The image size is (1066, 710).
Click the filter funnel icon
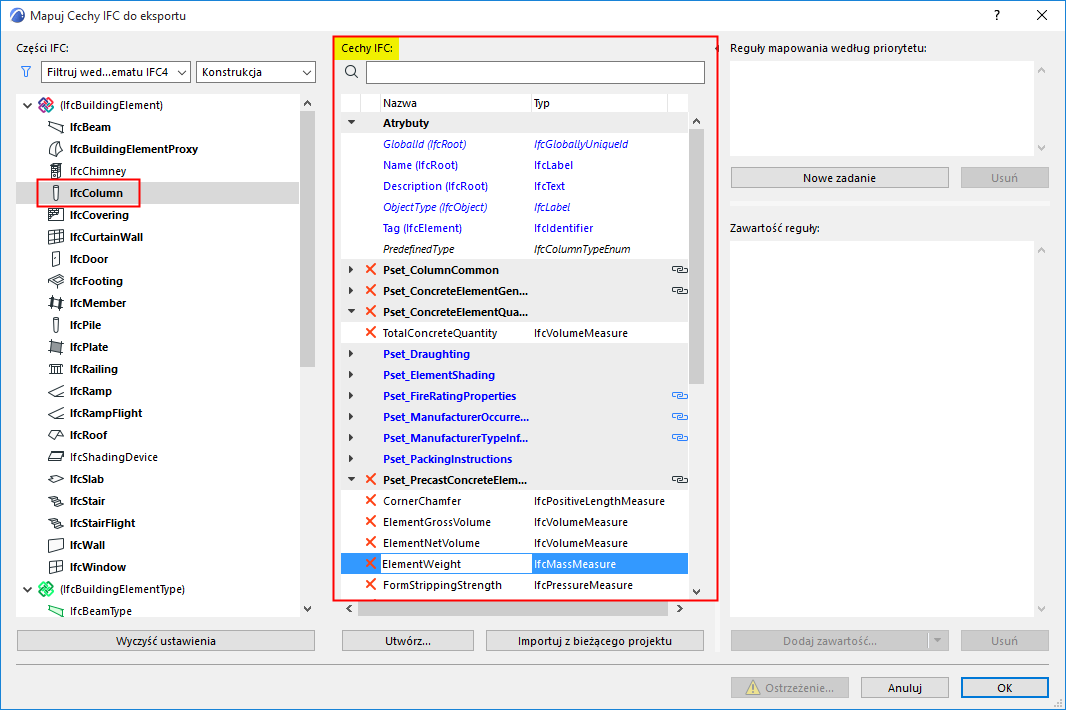pos(26,71)
